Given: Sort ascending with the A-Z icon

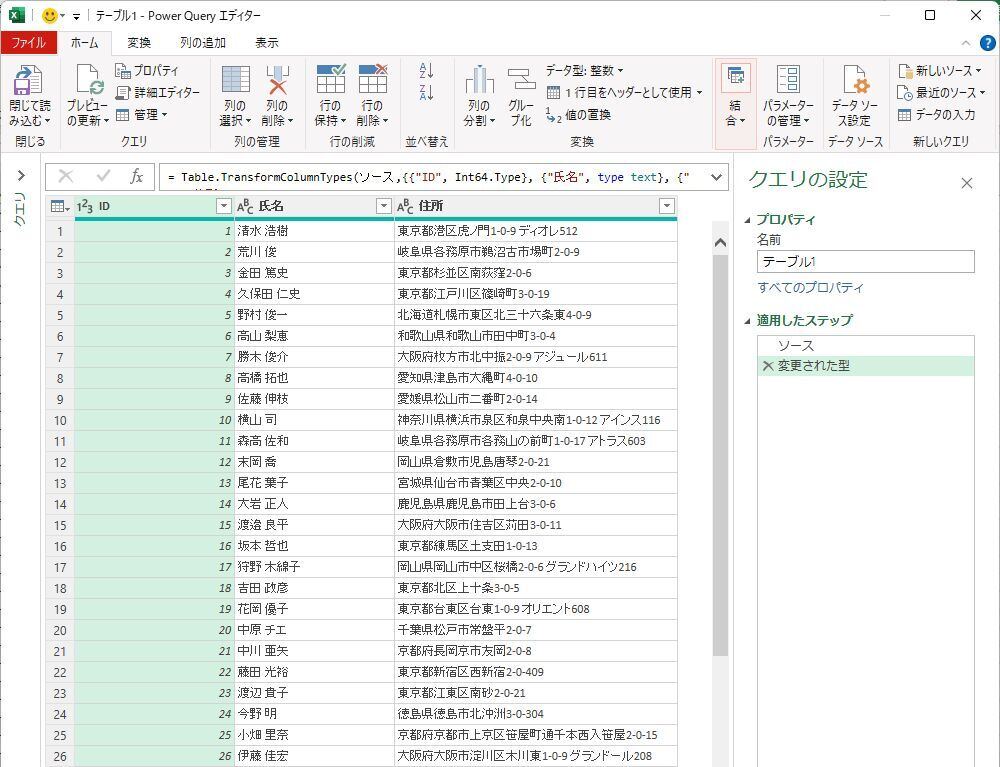Looking at the screenshot, I should point(427,70).
